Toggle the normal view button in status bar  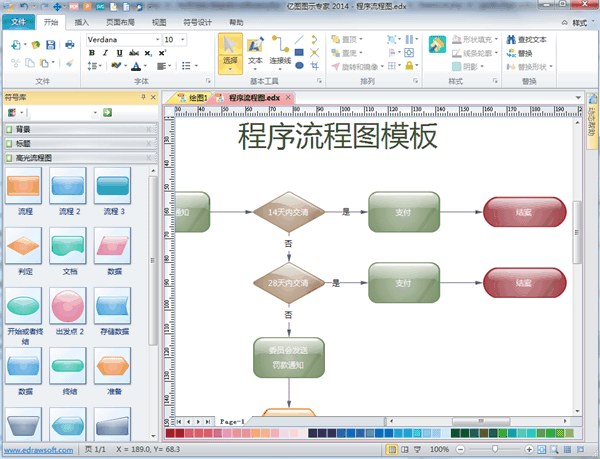(391, 449)
